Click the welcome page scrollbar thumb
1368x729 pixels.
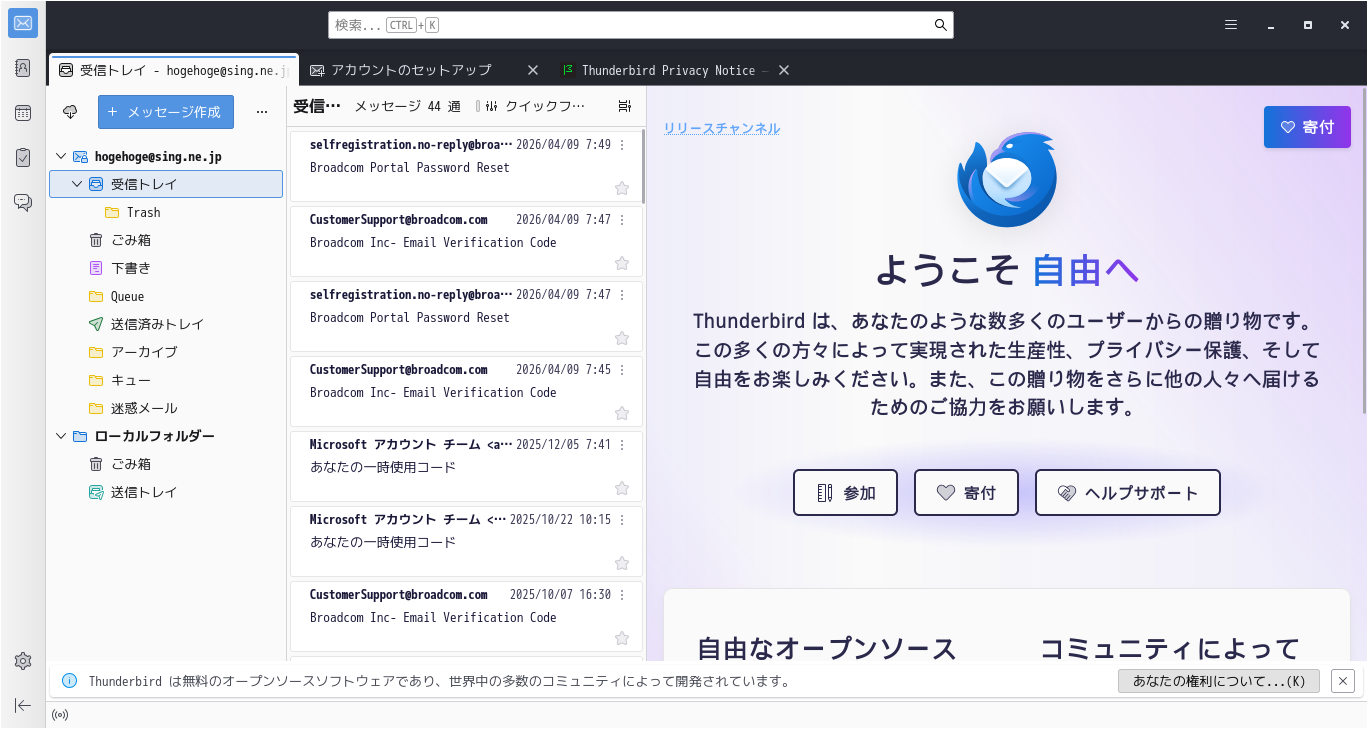point(1363,250)
